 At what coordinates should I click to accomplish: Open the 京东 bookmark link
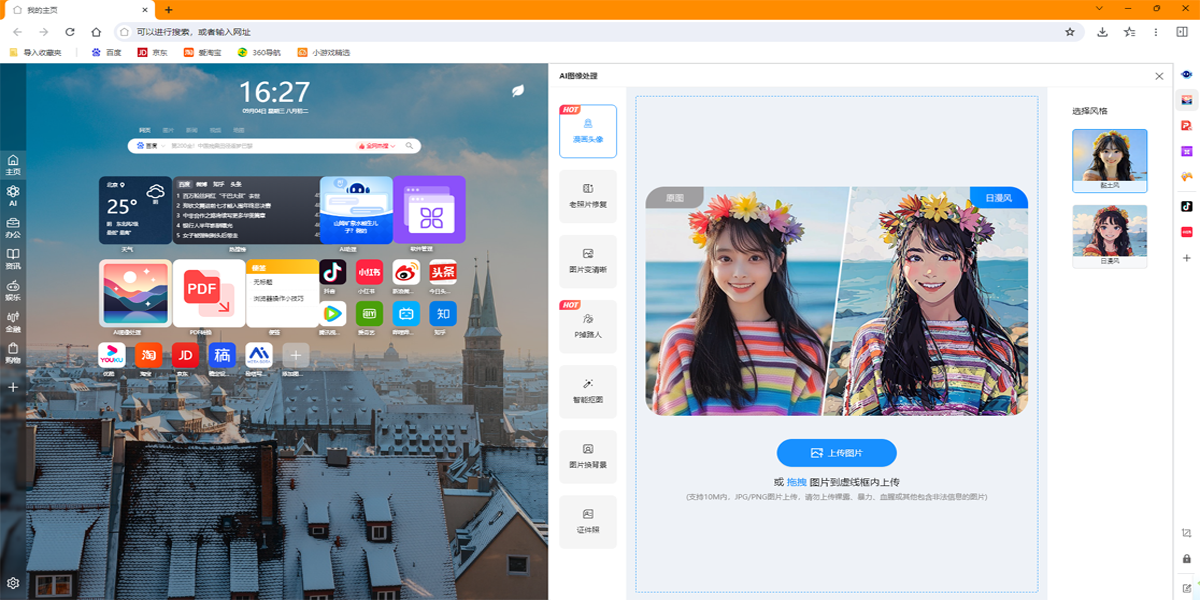click(x=152, y=52)
